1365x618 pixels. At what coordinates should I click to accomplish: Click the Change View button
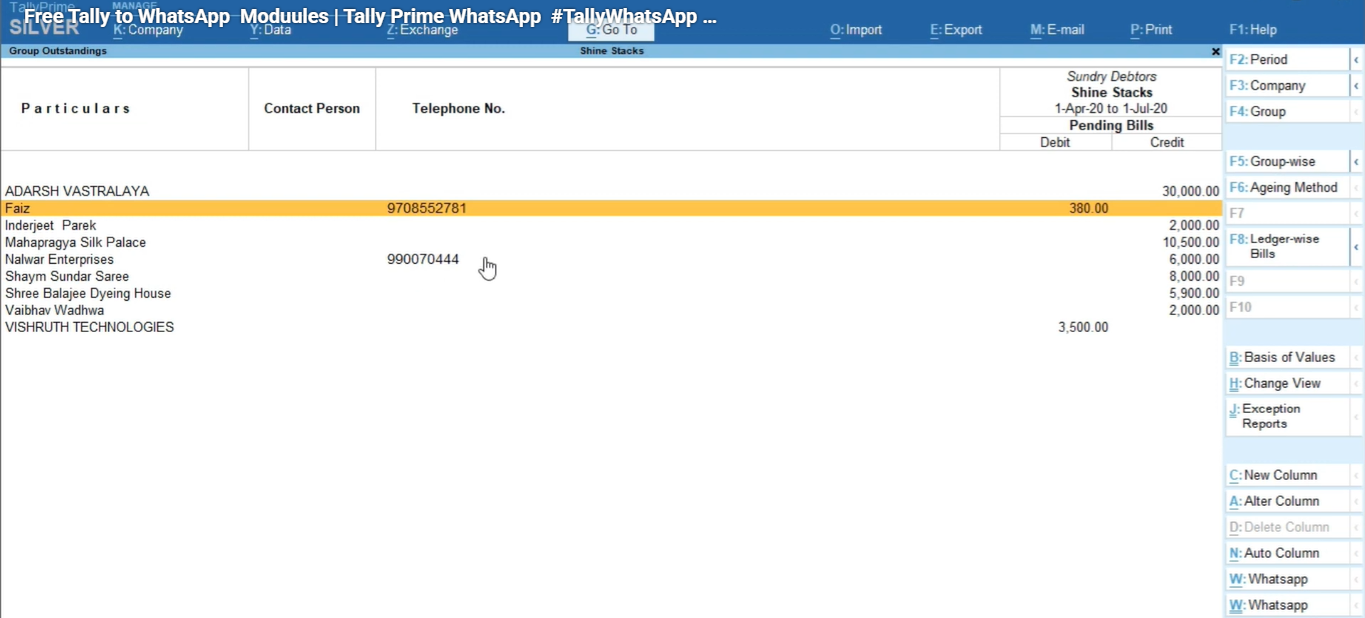coord(1286,384)
